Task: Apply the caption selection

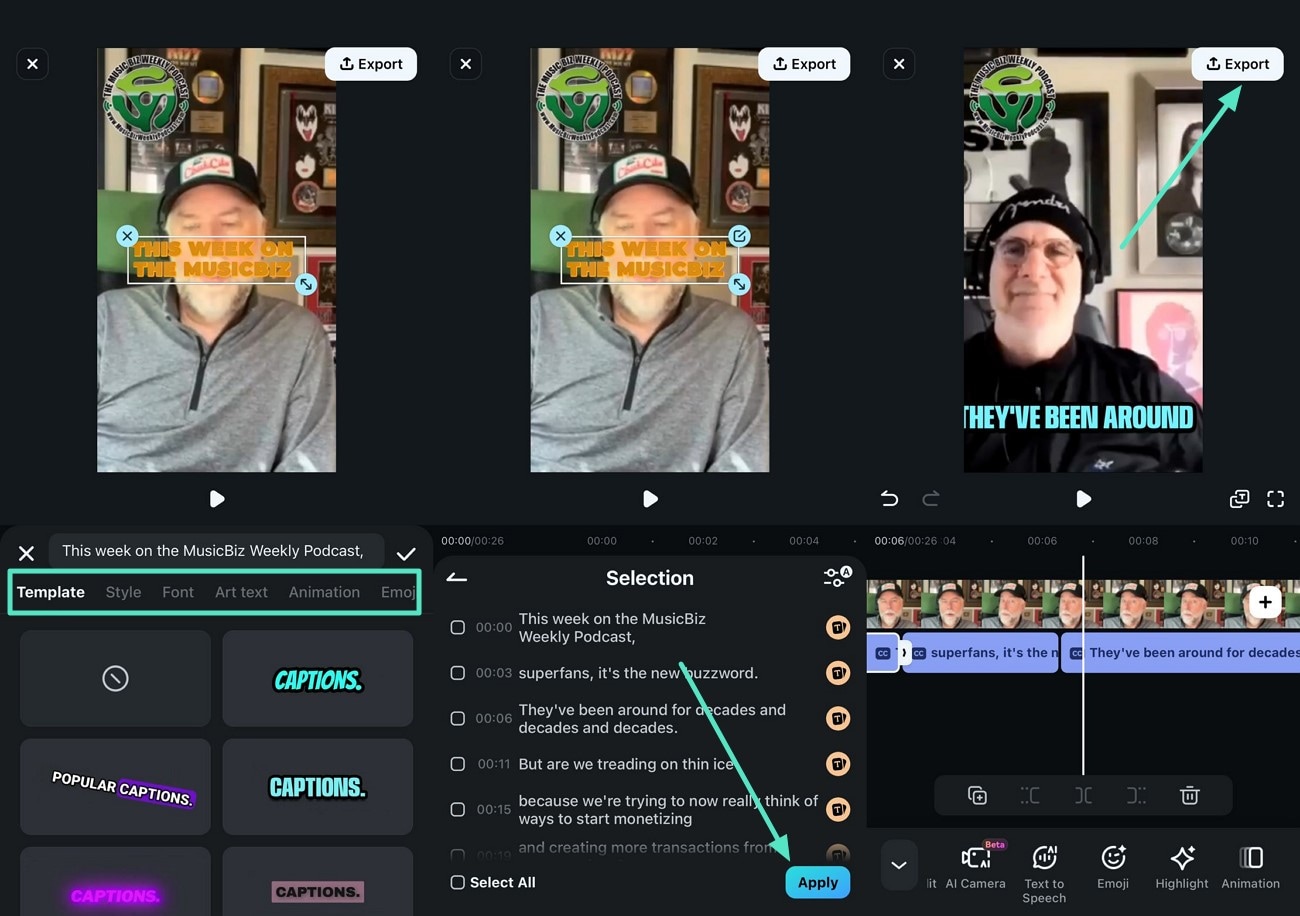Action: pyautogui.click(x=818, y=882)
